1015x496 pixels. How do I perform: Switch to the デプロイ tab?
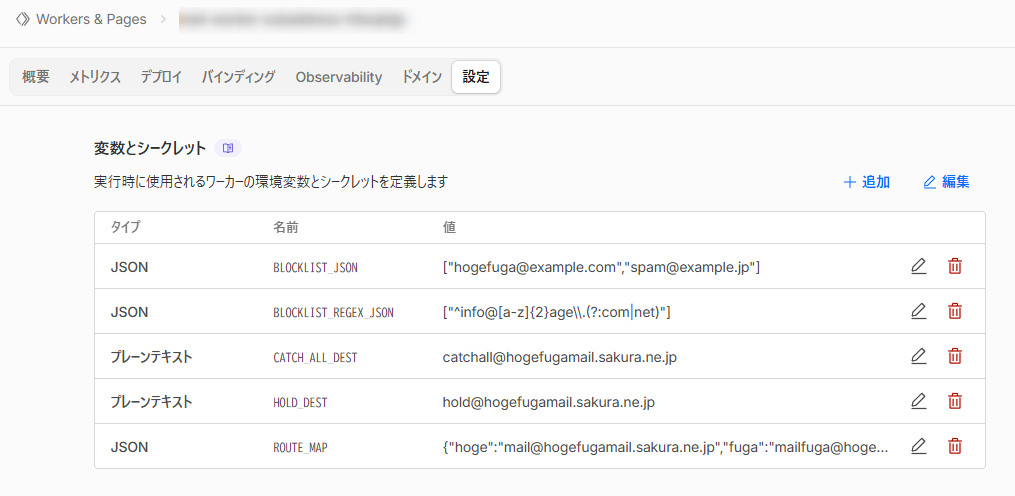pyautogui.click(x=161, y=78)
